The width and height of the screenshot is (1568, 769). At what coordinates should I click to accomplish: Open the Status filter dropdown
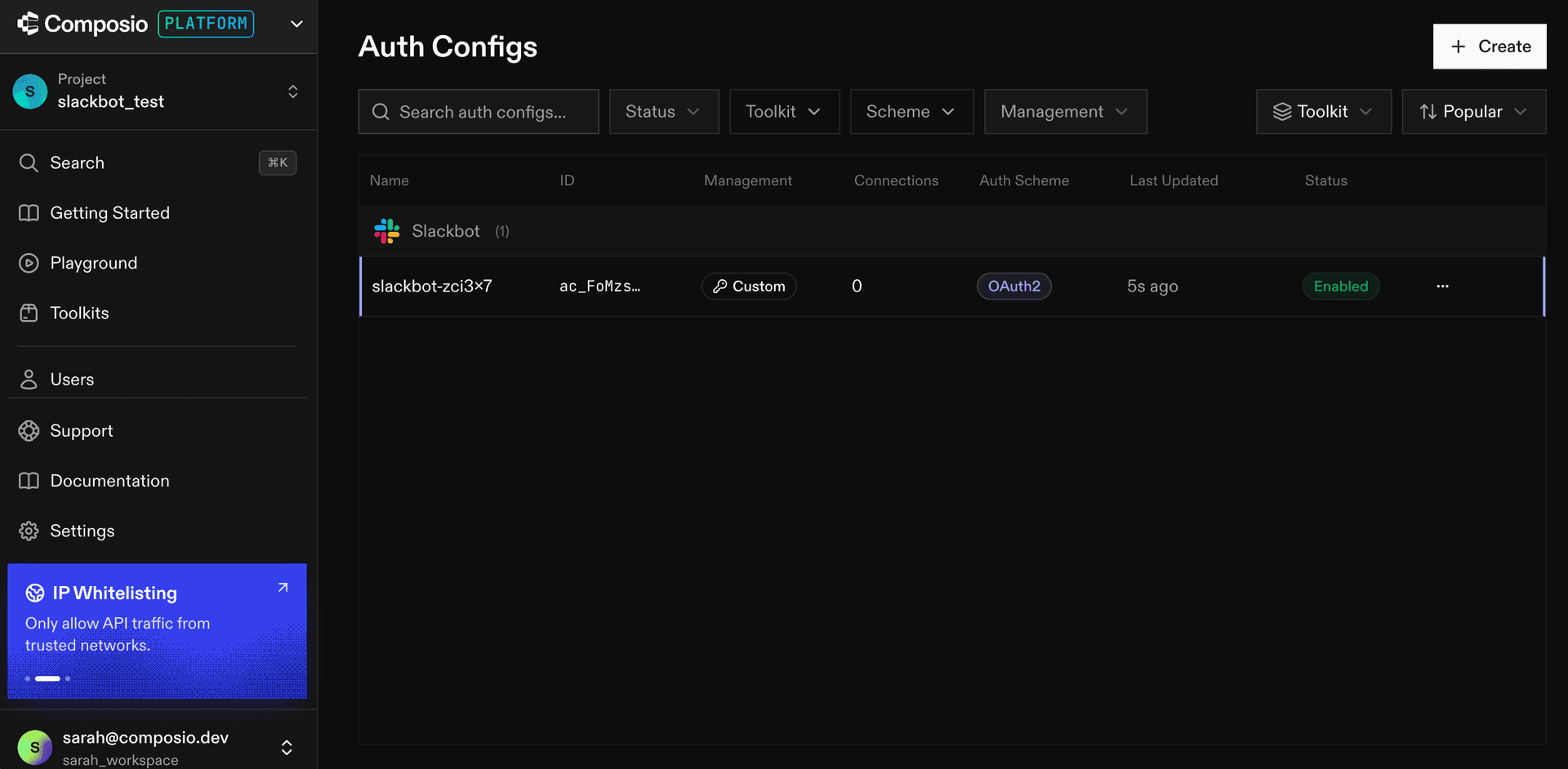pos(664,112)
